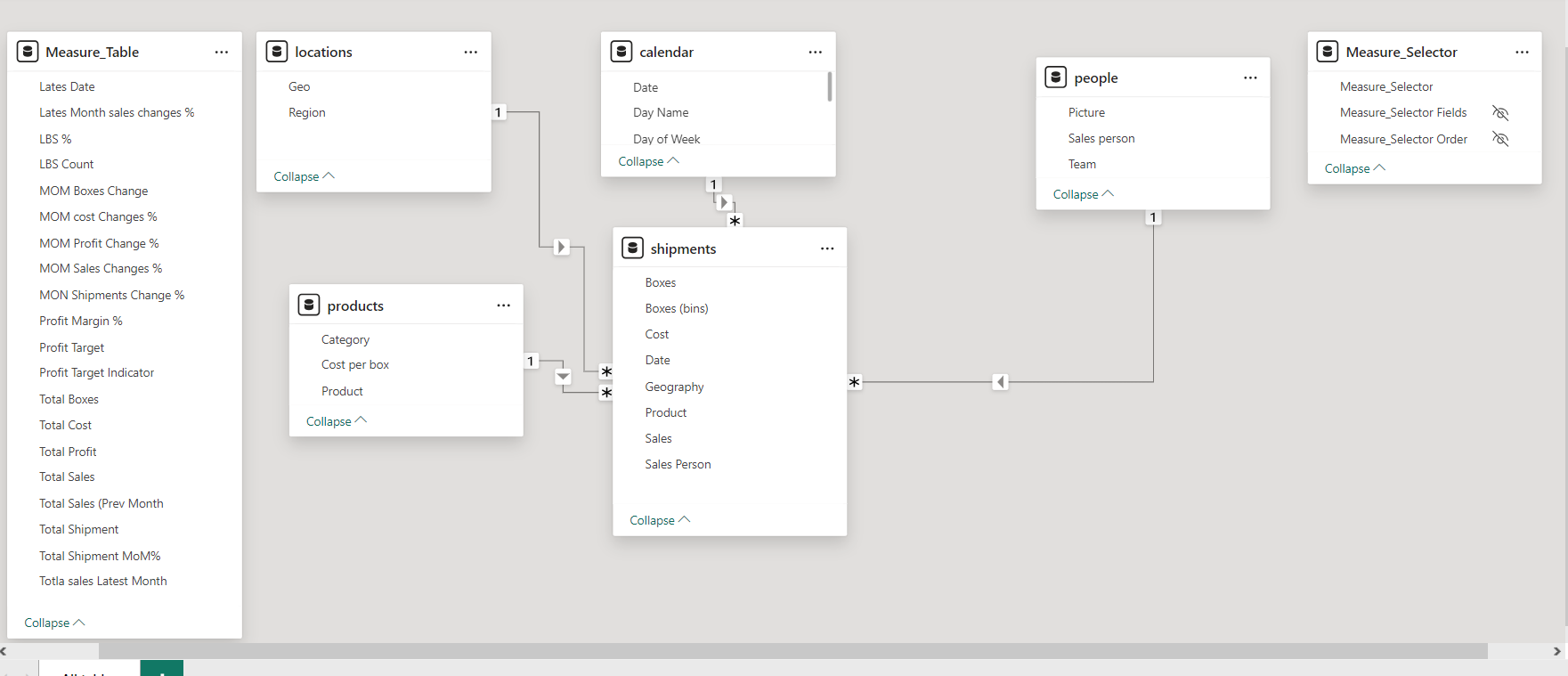Select filter direction arrow on locations relationship
The width and height of the screenshot is (1568, 676).
coord(561,247)
